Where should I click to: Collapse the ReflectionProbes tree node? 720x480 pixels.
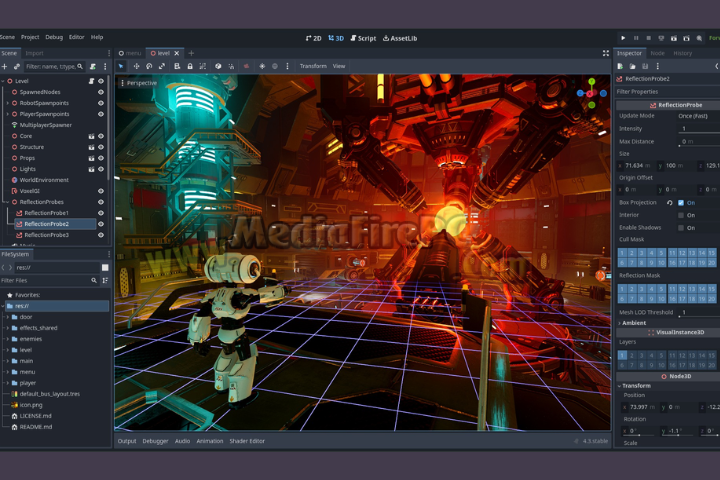click(7, 202)
